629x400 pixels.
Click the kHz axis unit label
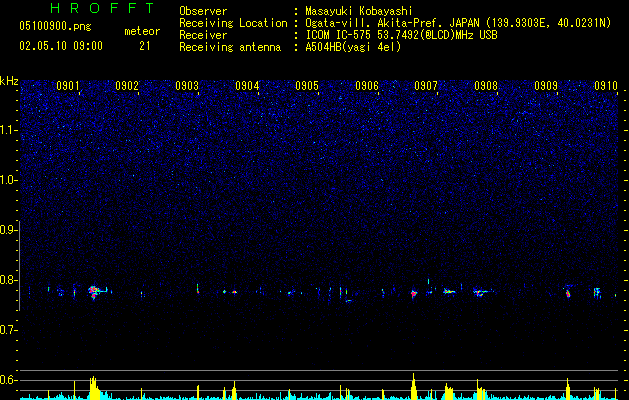point(9,81)
